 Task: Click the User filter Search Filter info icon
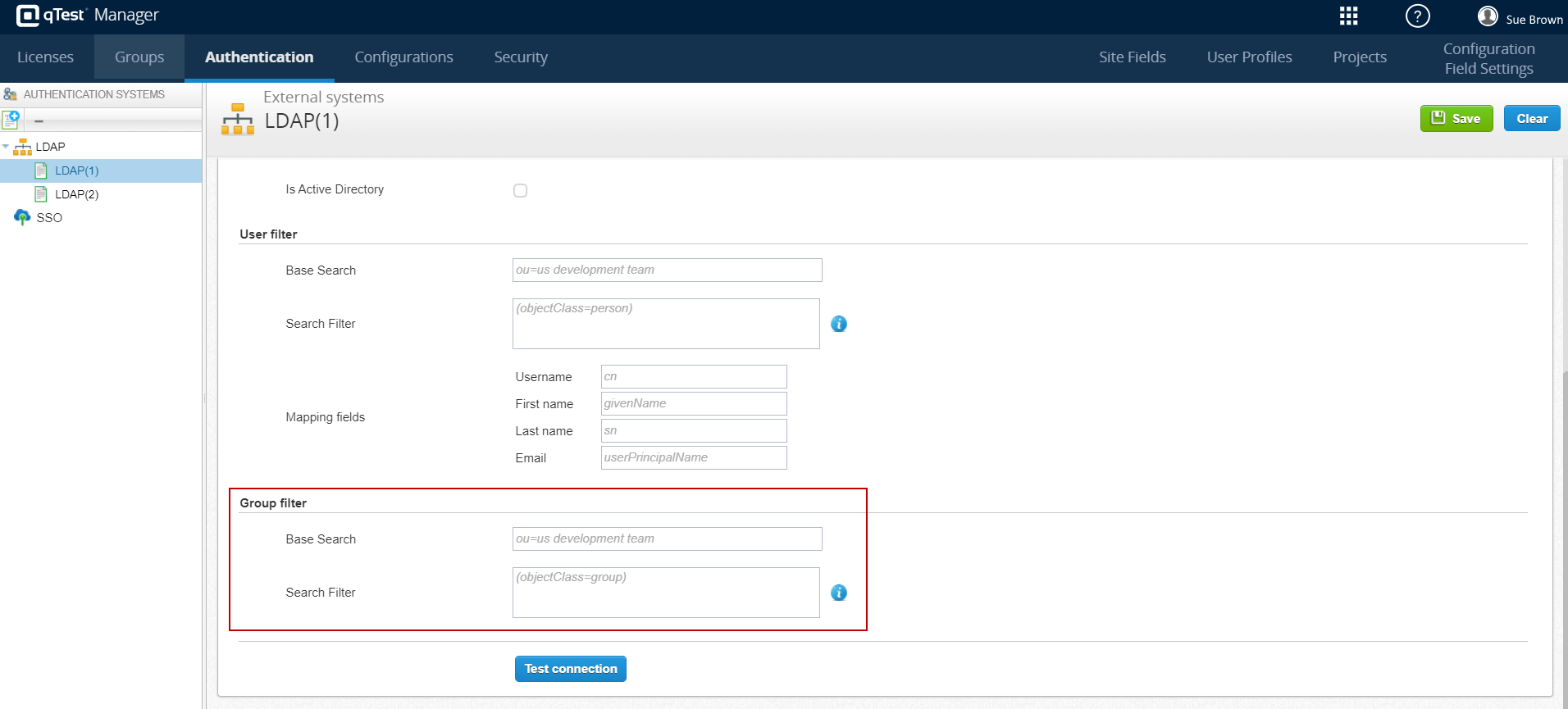tap(838, 324)
